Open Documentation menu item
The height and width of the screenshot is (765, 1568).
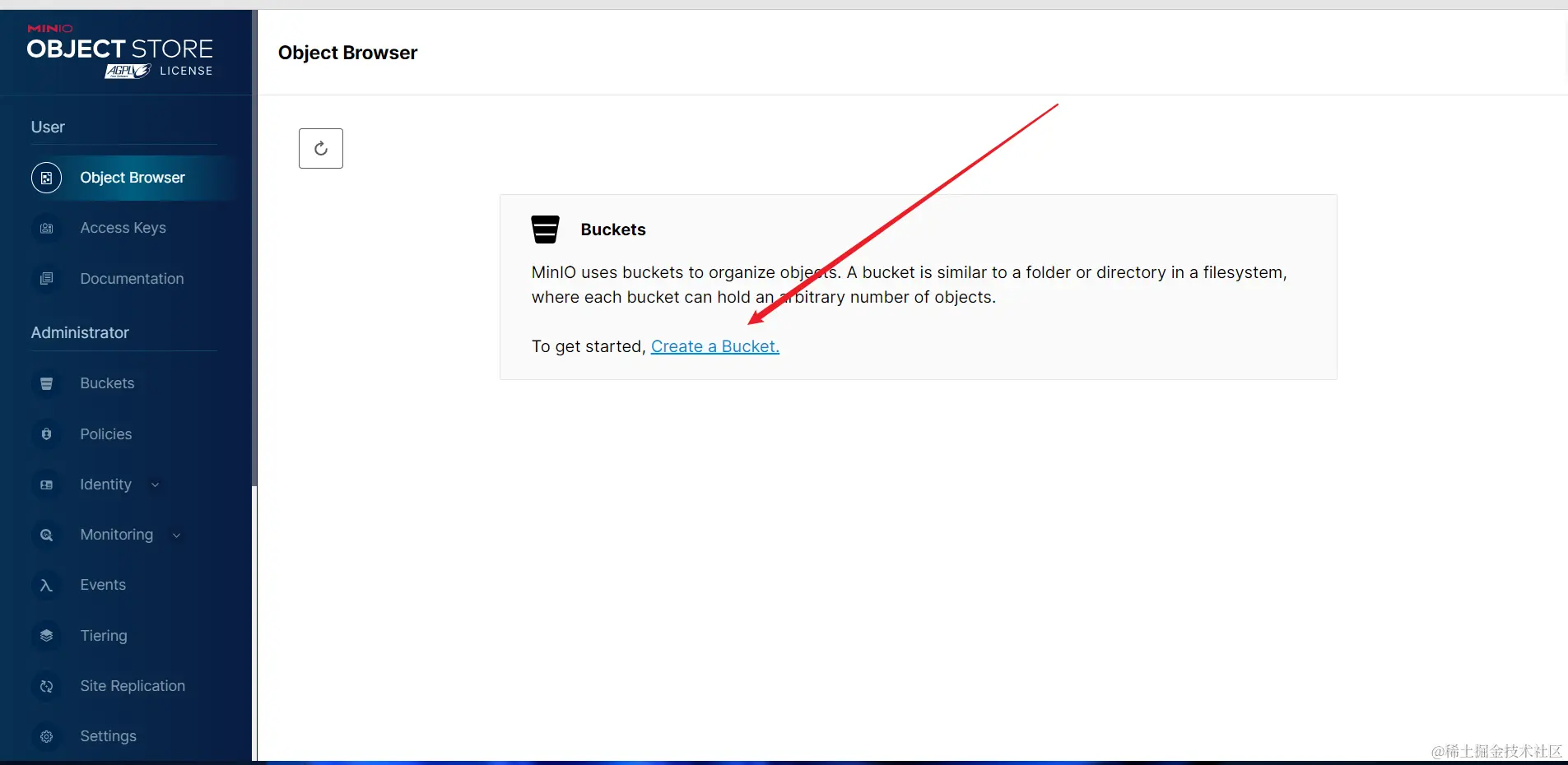click(133, 279)
